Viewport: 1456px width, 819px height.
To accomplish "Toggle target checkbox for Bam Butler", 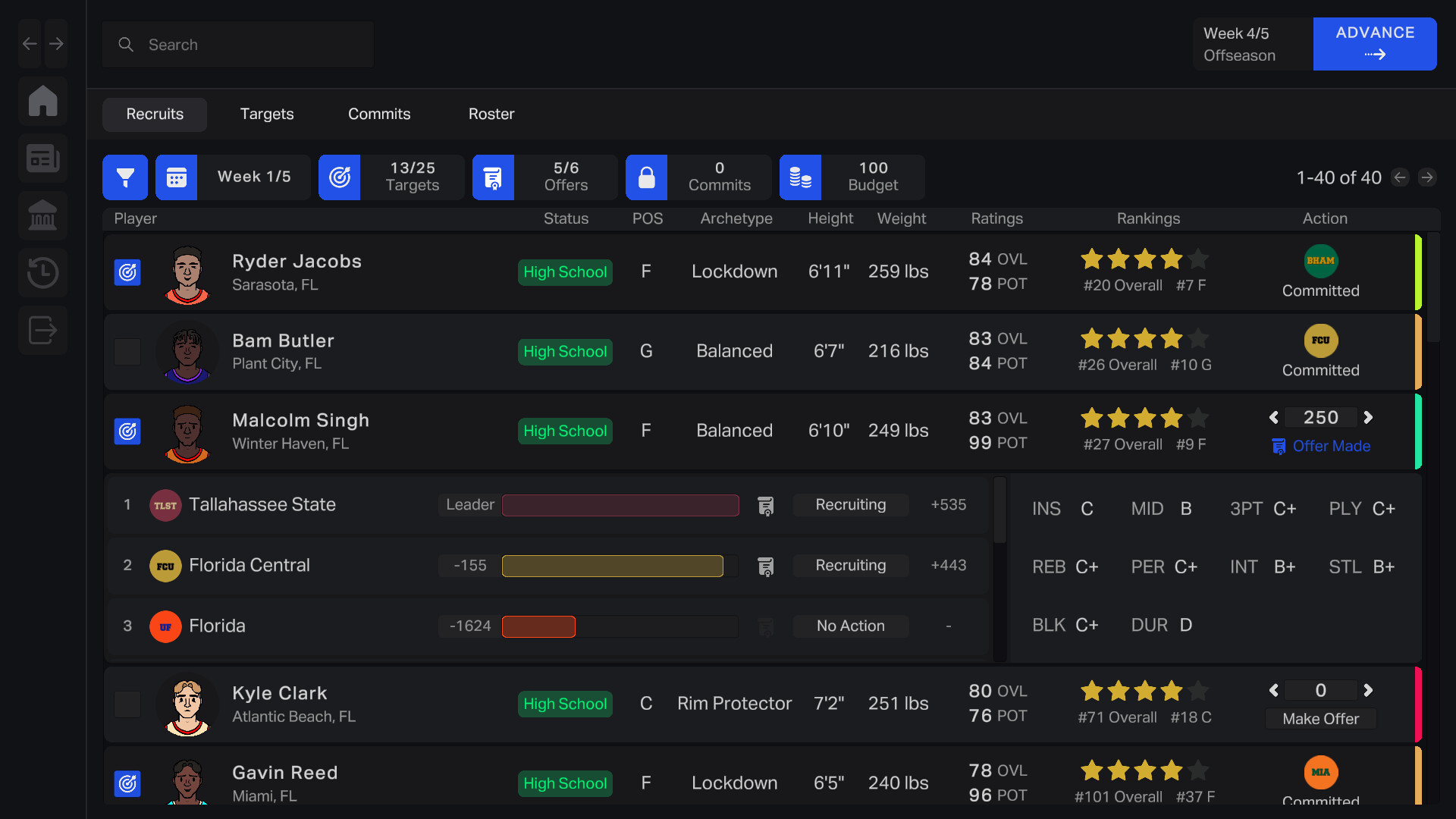I will tap(127, 352).
